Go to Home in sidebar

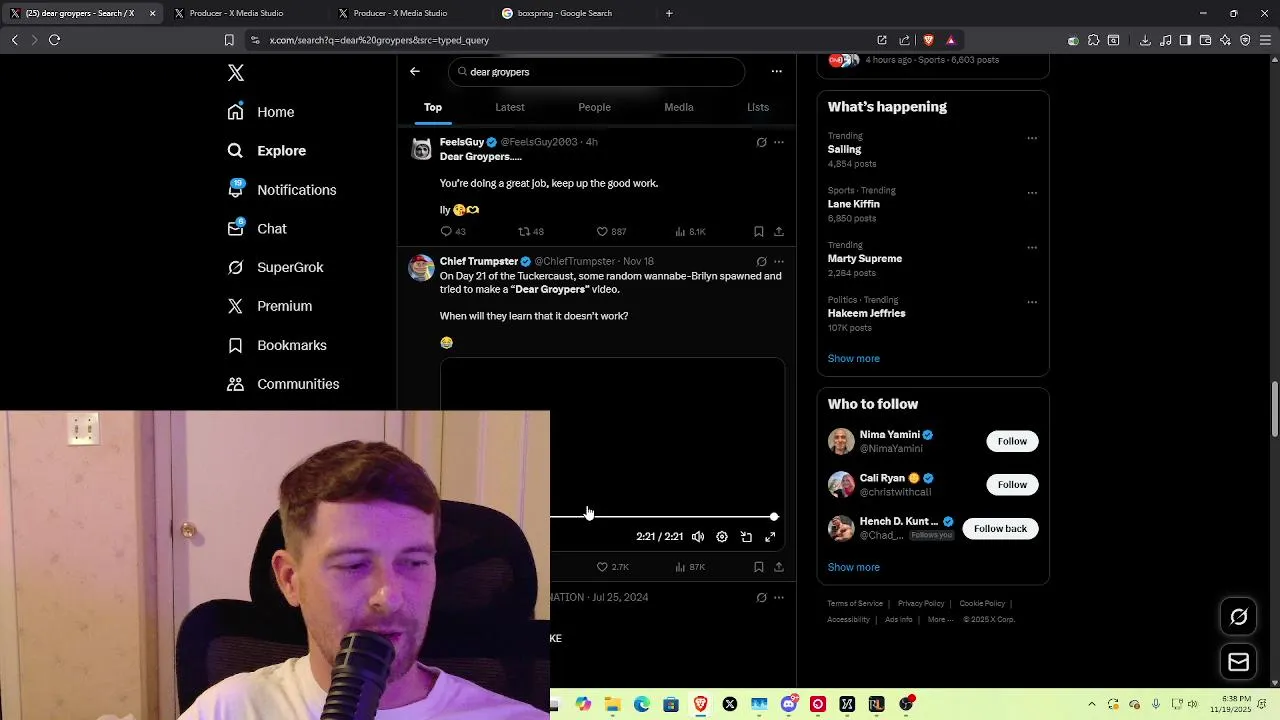coord(261,112)
